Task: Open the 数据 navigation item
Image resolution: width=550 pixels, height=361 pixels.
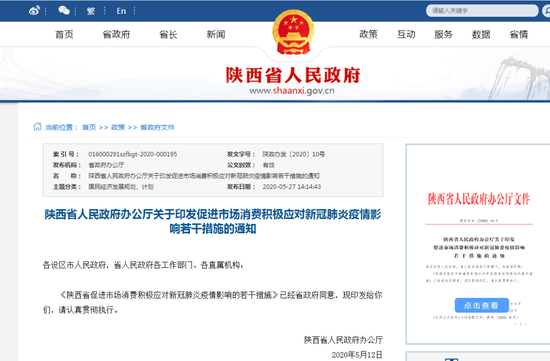Action: pos(481,34)
